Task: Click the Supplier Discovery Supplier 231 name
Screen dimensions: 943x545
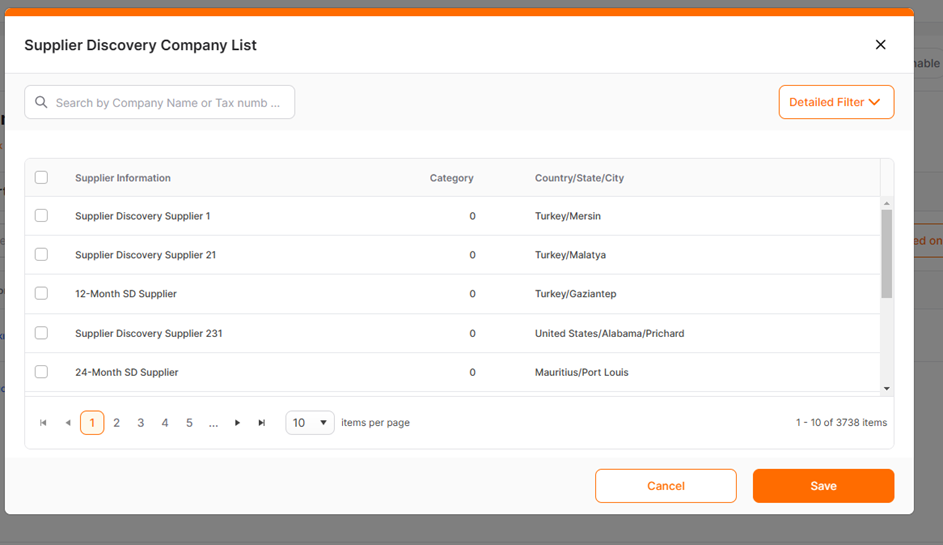Action: (149, 333)
